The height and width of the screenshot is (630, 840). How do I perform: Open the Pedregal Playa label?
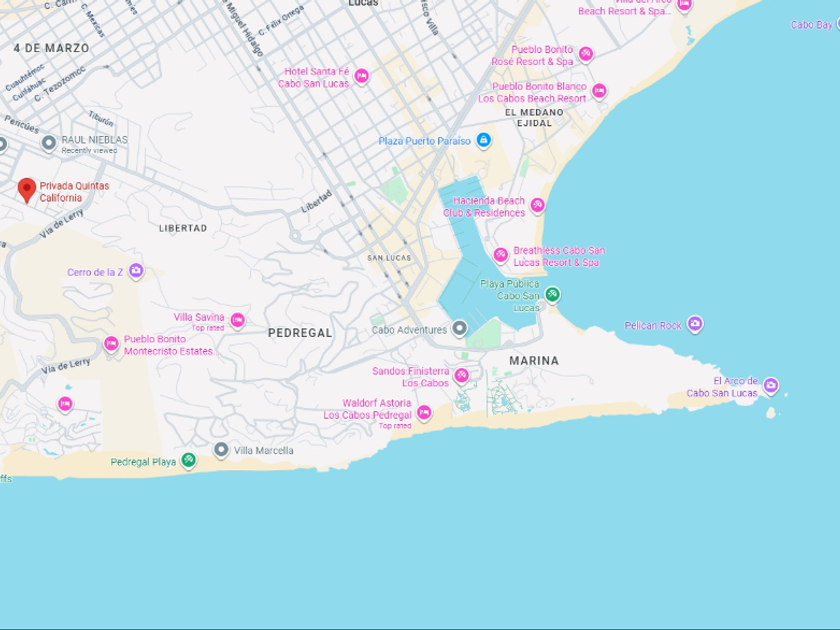(143, 462)
